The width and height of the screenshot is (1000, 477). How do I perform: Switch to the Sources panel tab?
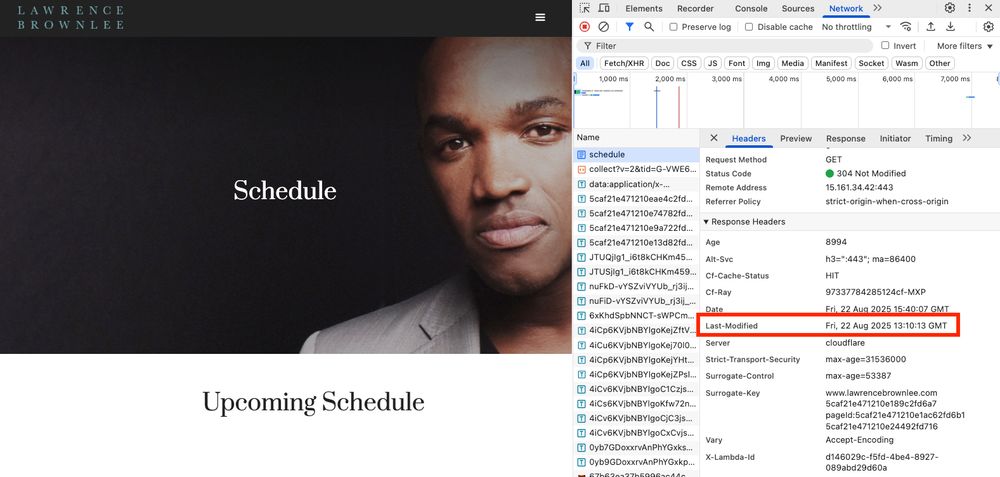click(x=798, y=8)
